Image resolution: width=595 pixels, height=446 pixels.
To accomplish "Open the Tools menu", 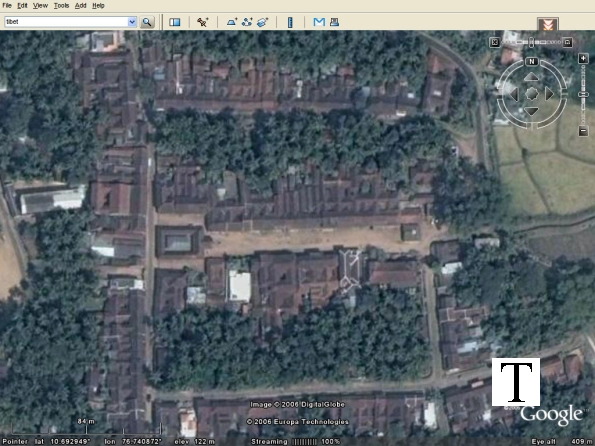I will click(61, 6).
